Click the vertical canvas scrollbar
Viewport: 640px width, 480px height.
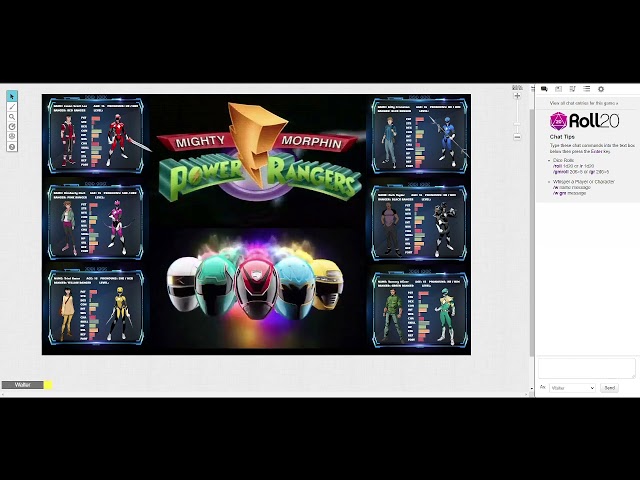tap(531, 233)
